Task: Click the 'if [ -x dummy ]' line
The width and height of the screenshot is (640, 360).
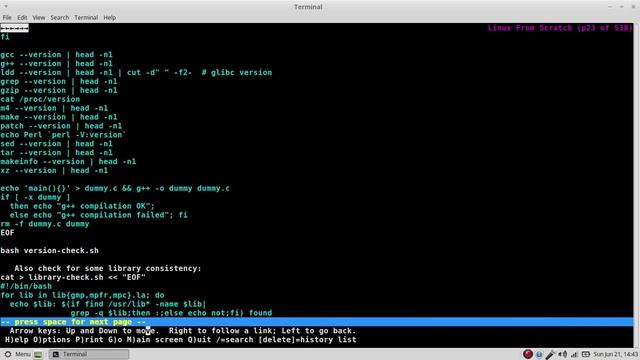Action: [x=36, y=197]
